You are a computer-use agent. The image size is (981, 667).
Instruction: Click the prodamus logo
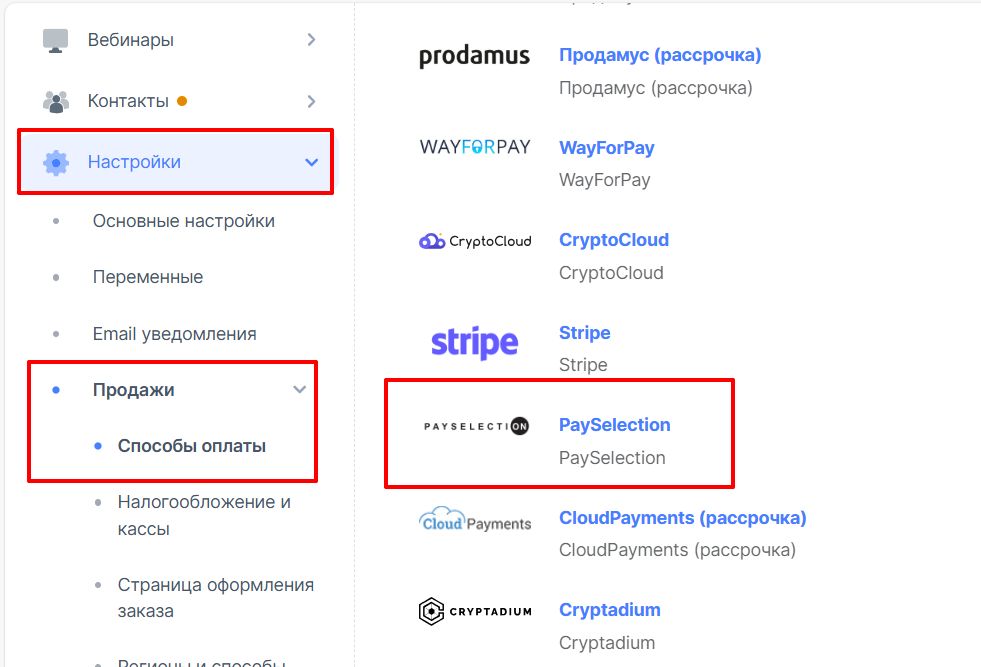pos(474,56)
